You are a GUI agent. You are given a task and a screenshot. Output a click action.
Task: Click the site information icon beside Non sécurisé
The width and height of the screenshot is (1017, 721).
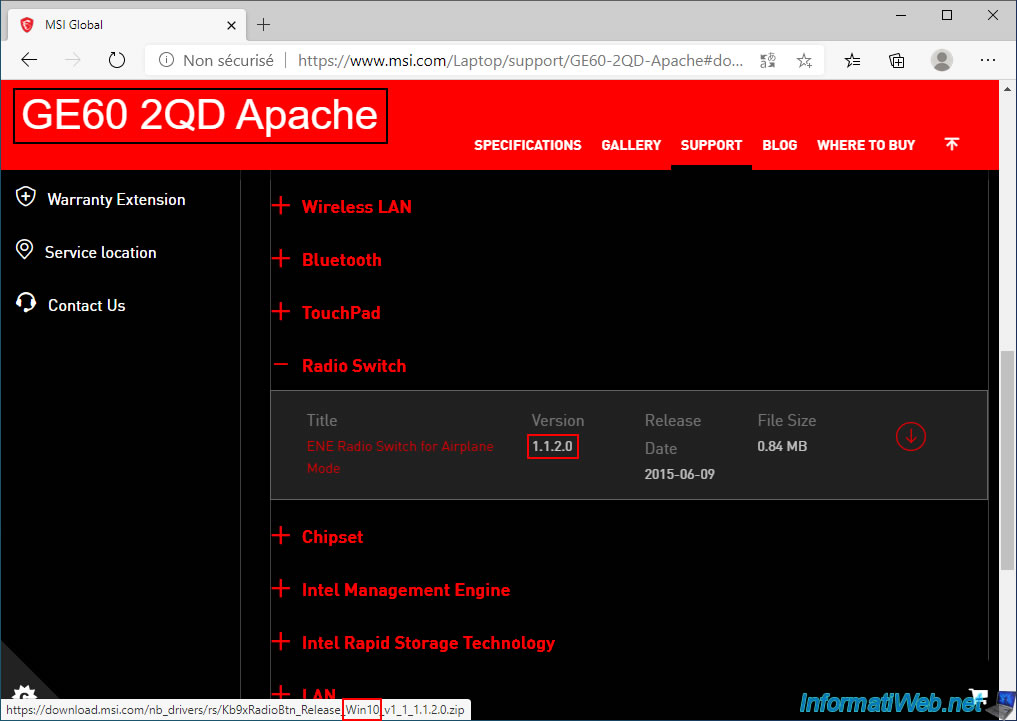pyautogui.click(x=167, y=60)
